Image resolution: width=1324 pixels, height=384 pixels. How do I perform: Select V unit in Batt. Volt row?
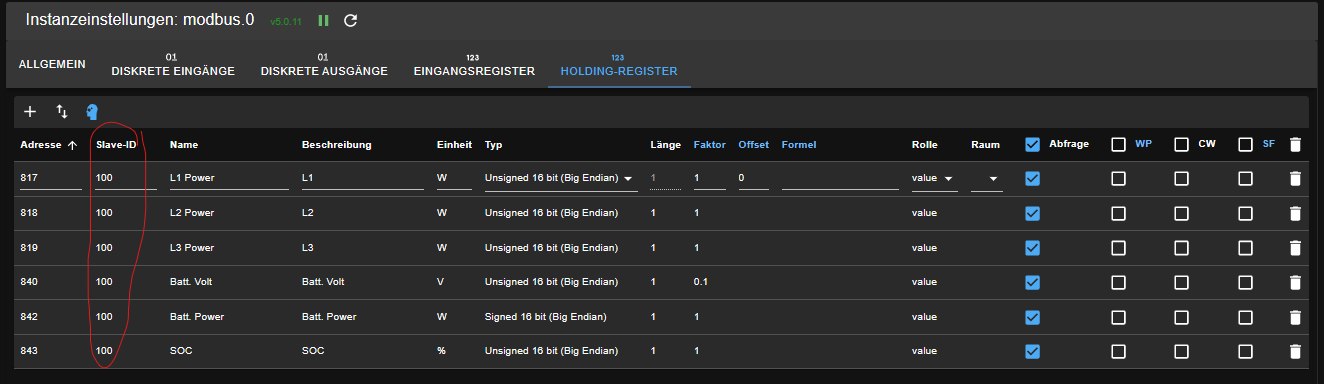tap(440, 282)
